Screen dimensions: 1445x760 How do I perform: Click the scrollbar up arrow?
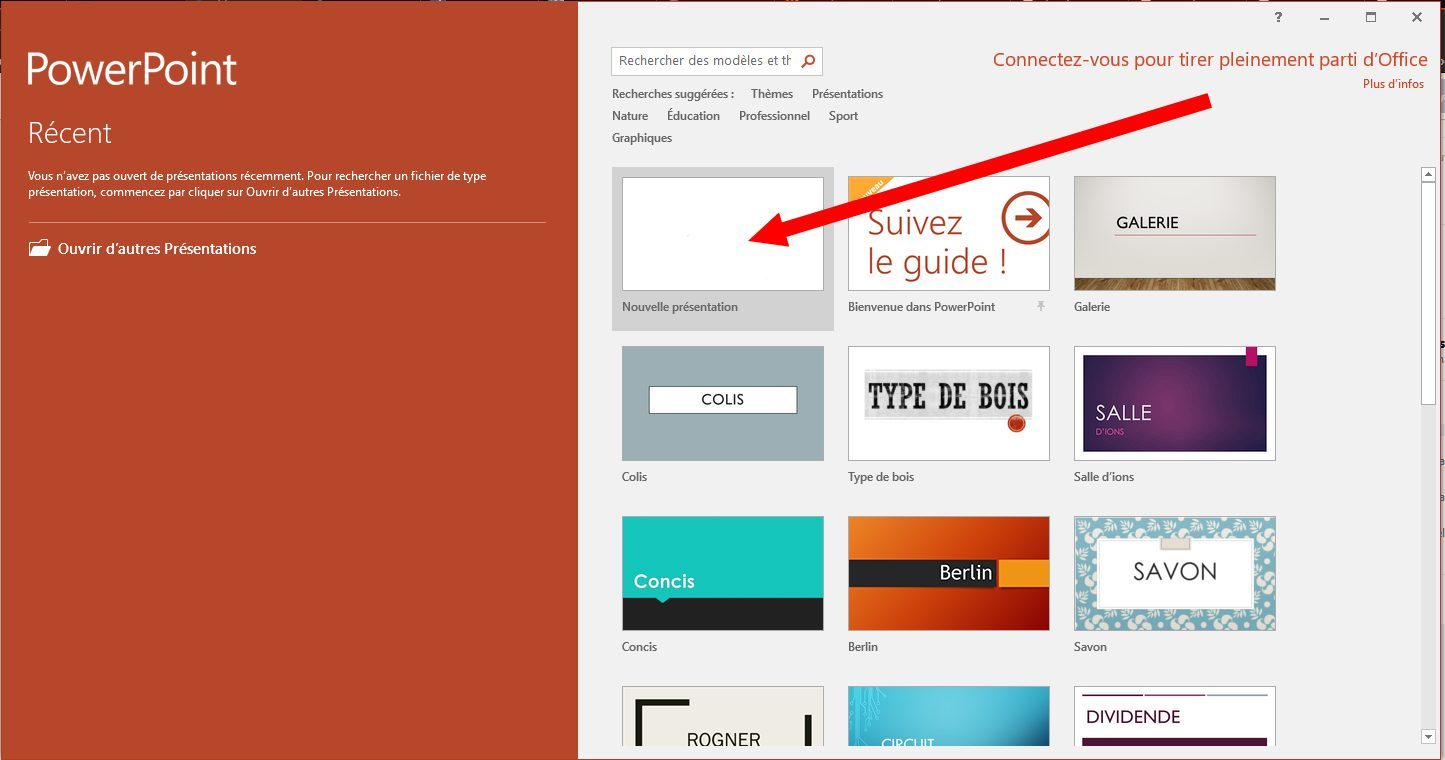click(x=1429, y=175)
